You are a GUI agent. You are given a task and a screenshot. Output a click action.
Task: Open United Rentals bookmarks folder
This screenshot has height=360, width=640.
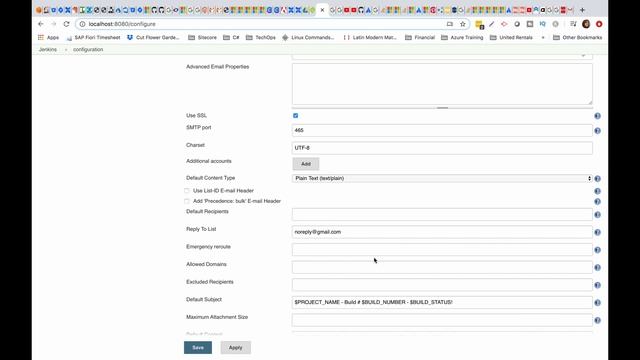[511, 37]
